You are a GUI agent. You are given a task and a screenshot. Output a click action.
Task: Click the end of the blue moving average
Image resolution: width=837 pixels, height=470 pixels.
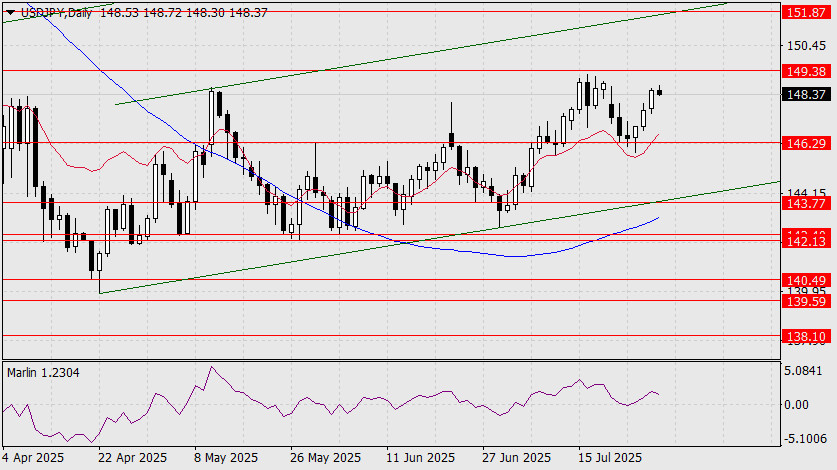click(659, 217)
